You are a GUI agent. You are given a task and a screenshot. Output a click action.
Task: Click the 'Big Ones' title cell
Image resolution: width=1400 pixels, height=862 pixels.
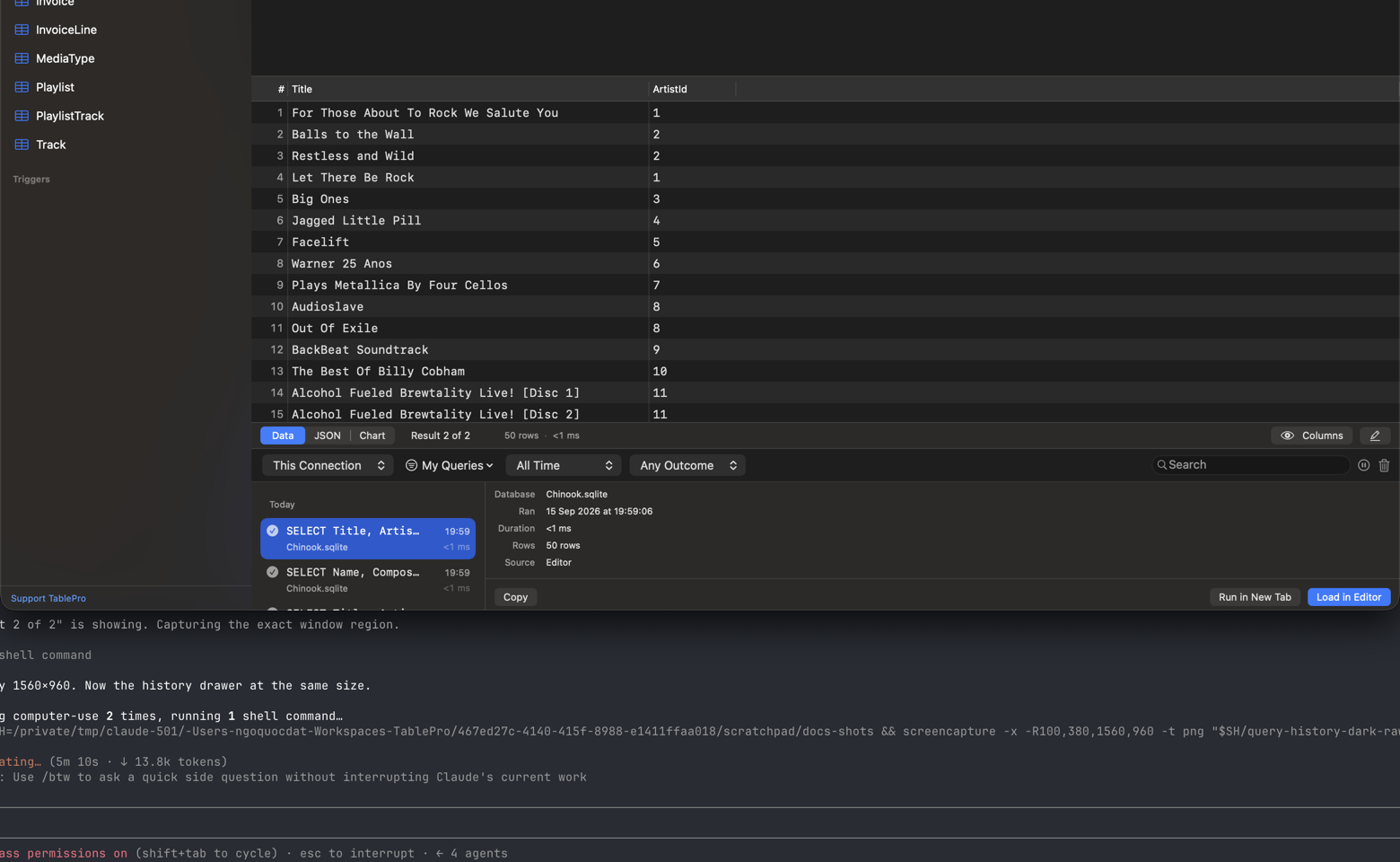pos(468,199)
